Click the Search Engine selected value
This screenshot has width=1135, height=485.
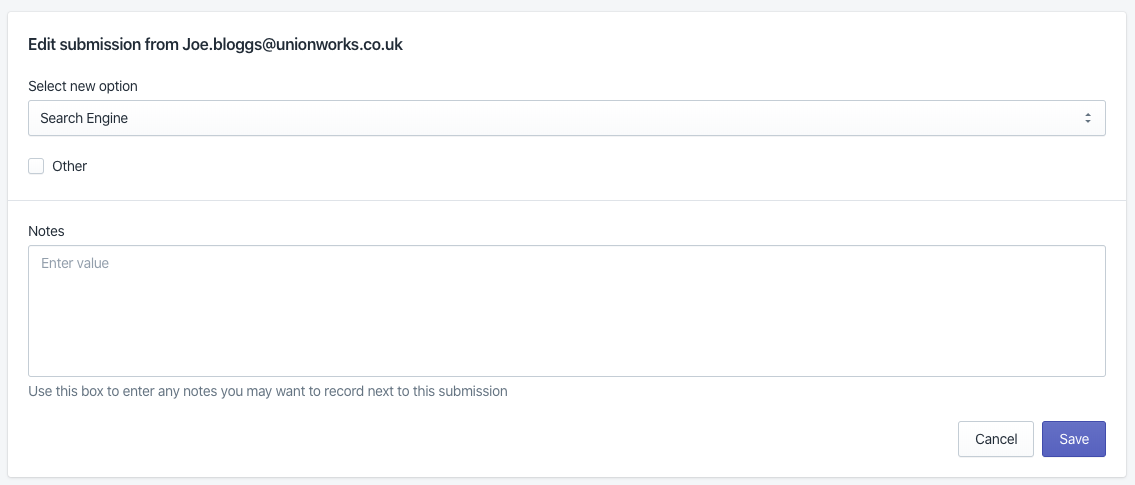[x=84, y=118]
